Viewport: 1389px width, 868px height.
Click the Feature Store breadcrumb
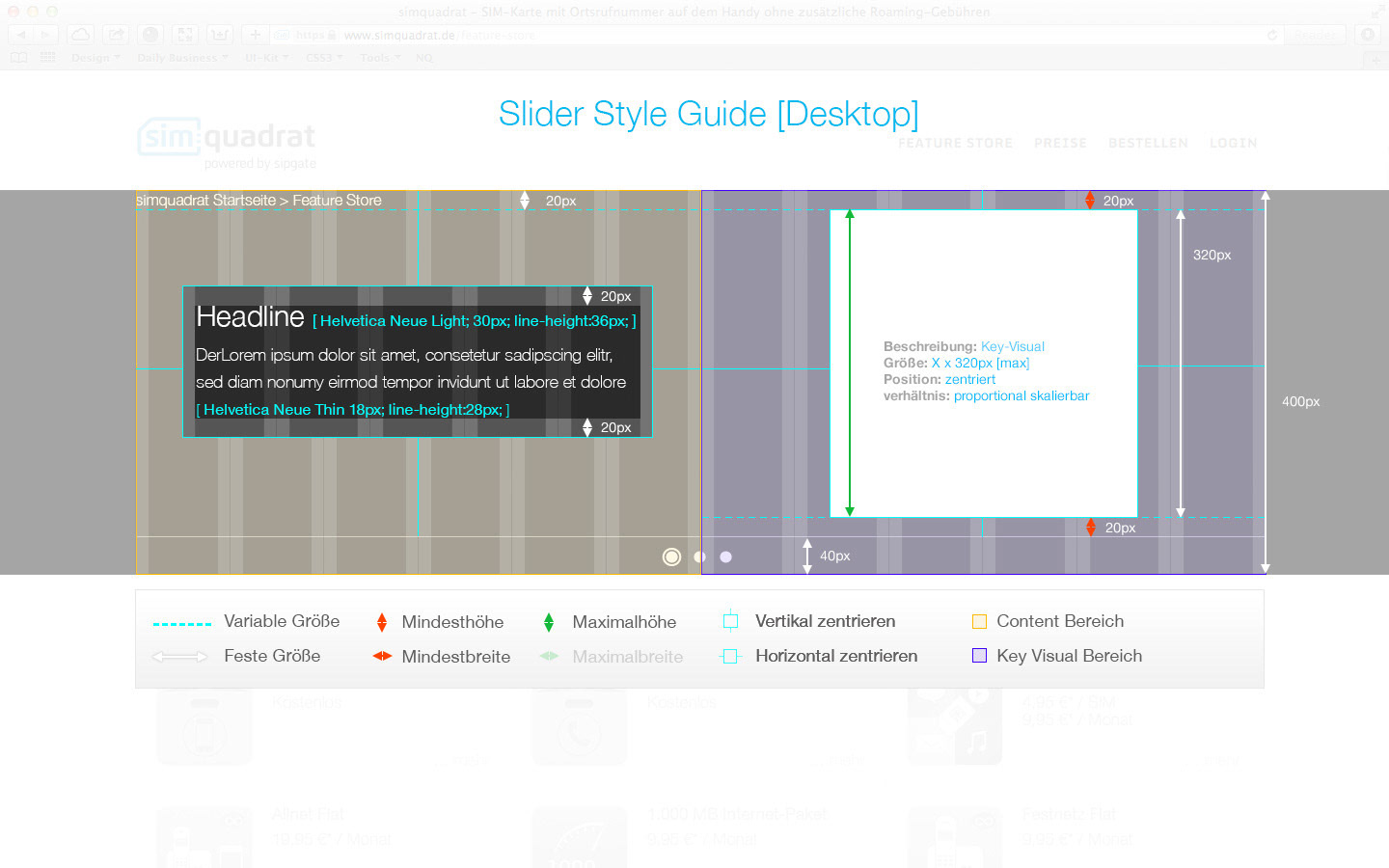337,201
